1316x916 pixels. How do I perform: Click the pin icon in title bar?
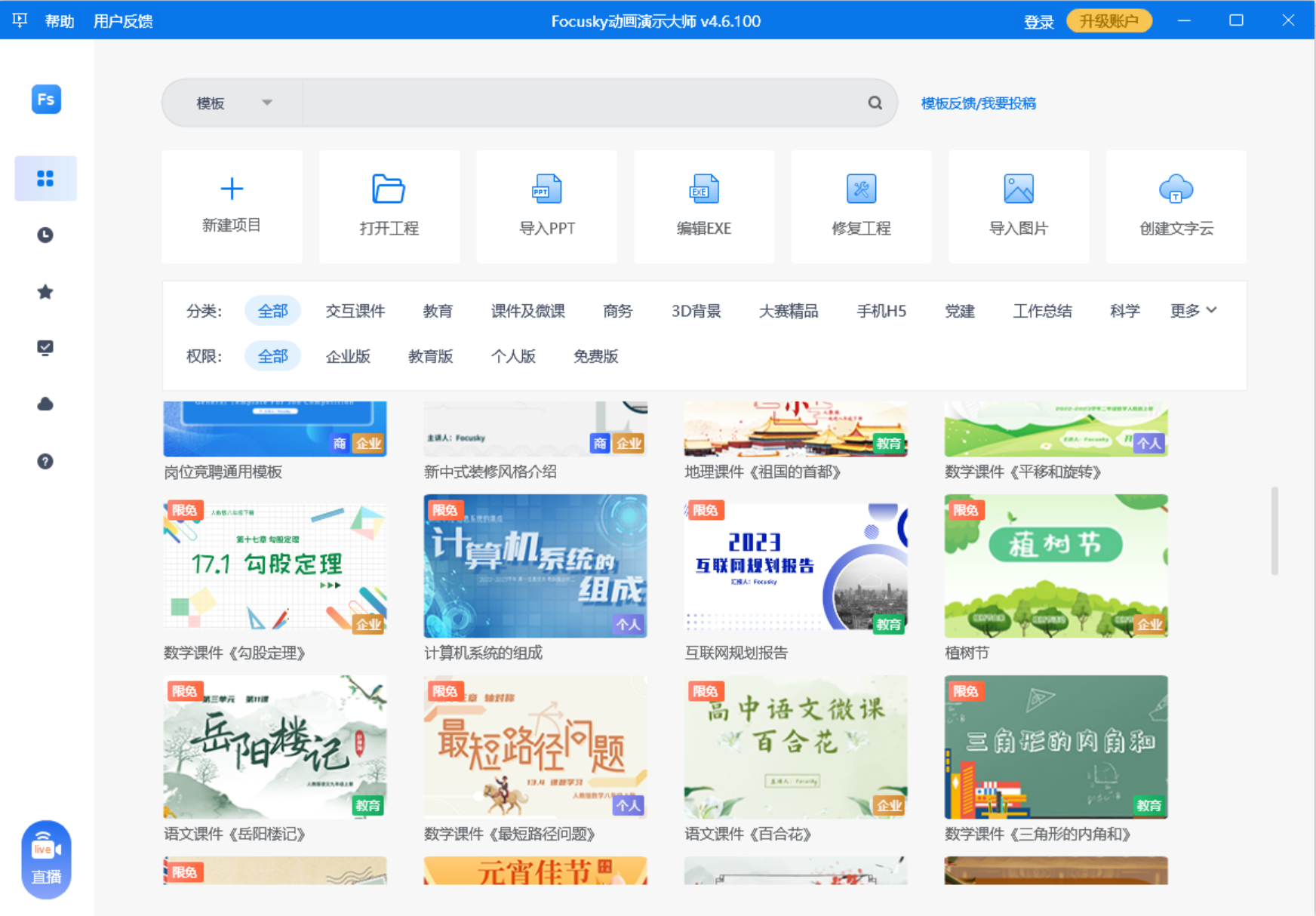[20, 20]
